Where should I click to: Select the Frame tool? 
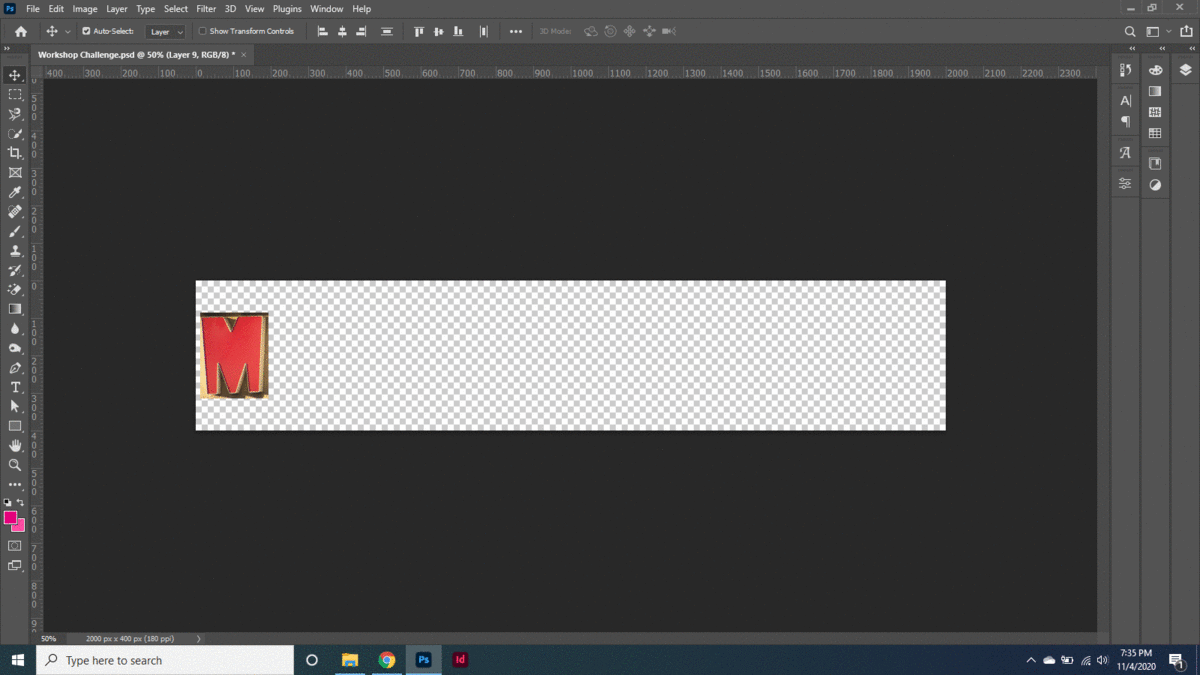coord(15,173)
